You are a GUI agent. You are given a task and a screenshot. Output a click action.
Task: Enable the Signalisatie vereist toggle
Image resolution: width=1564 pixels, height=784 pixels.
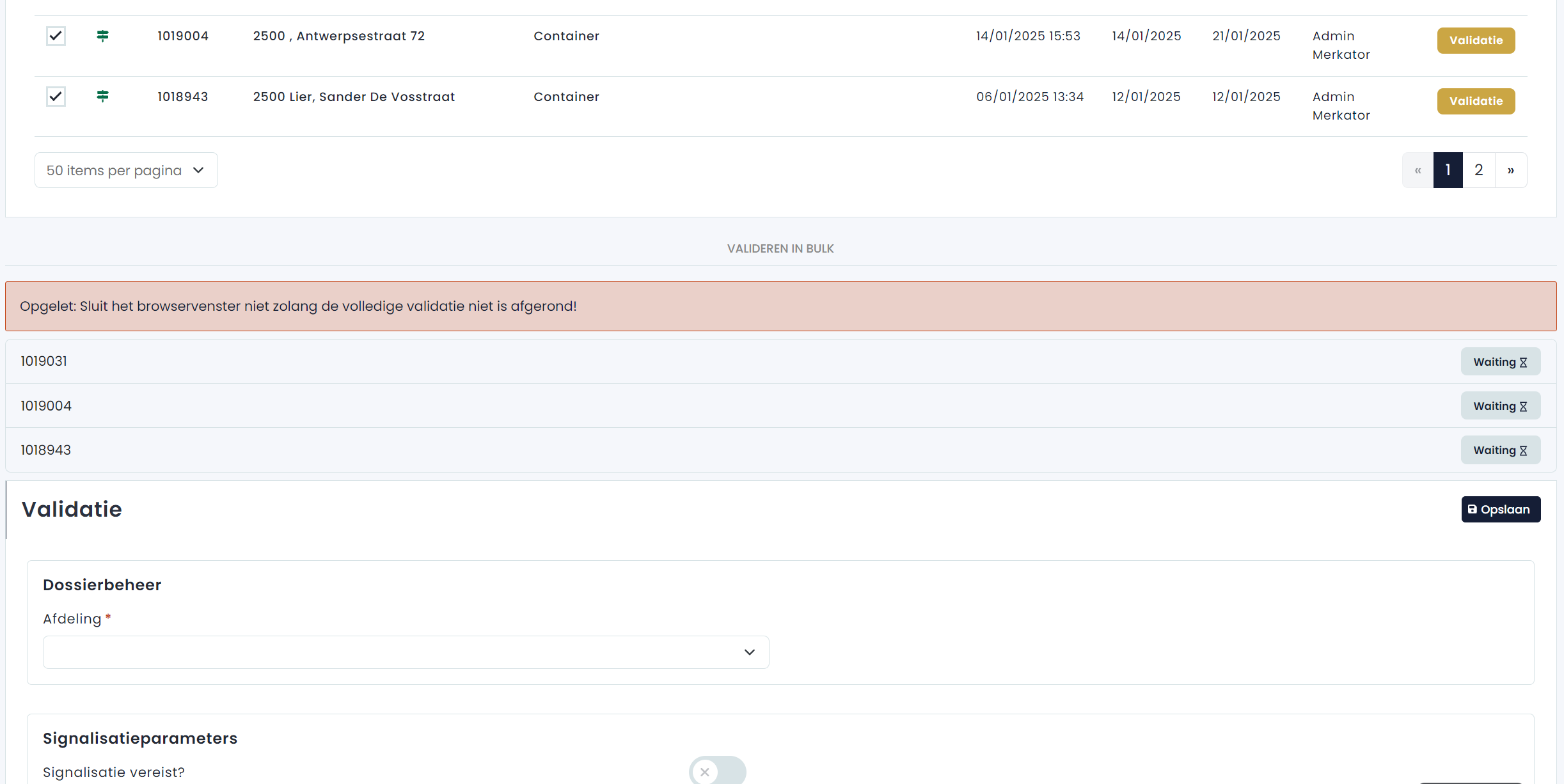[716, 772]
